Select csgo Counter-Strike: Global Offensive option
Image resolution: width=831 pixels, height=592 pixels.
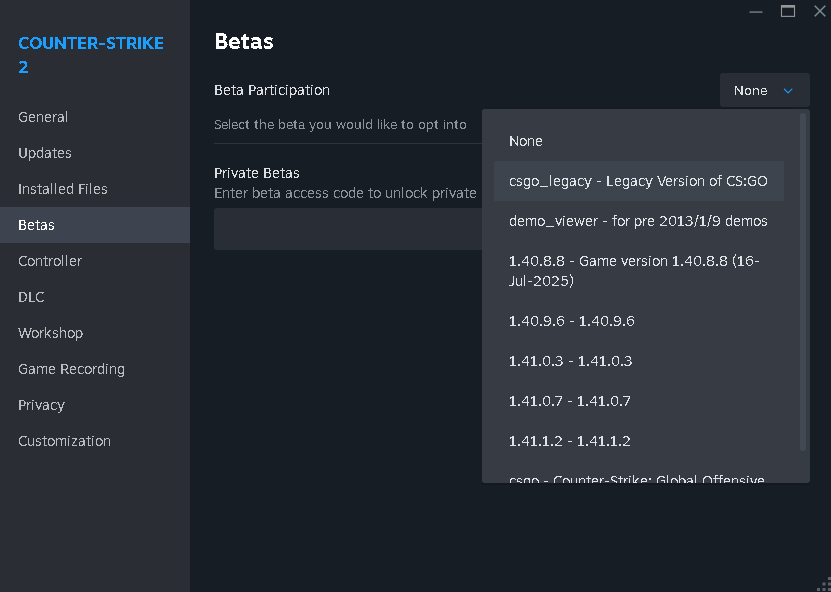(639, 478)
